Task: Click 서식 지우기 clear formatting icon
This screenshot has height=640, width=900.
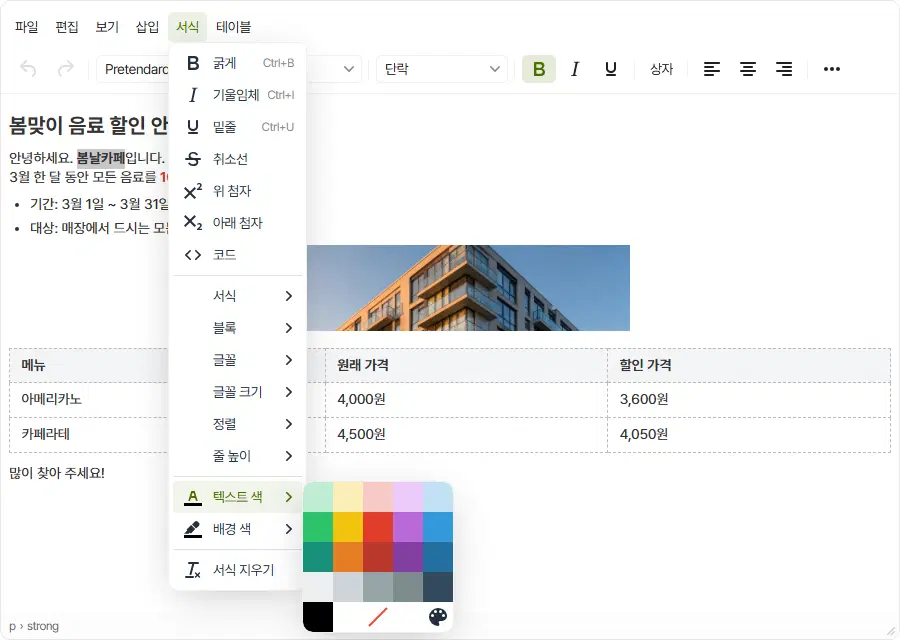Action: (x=193, y=570)
